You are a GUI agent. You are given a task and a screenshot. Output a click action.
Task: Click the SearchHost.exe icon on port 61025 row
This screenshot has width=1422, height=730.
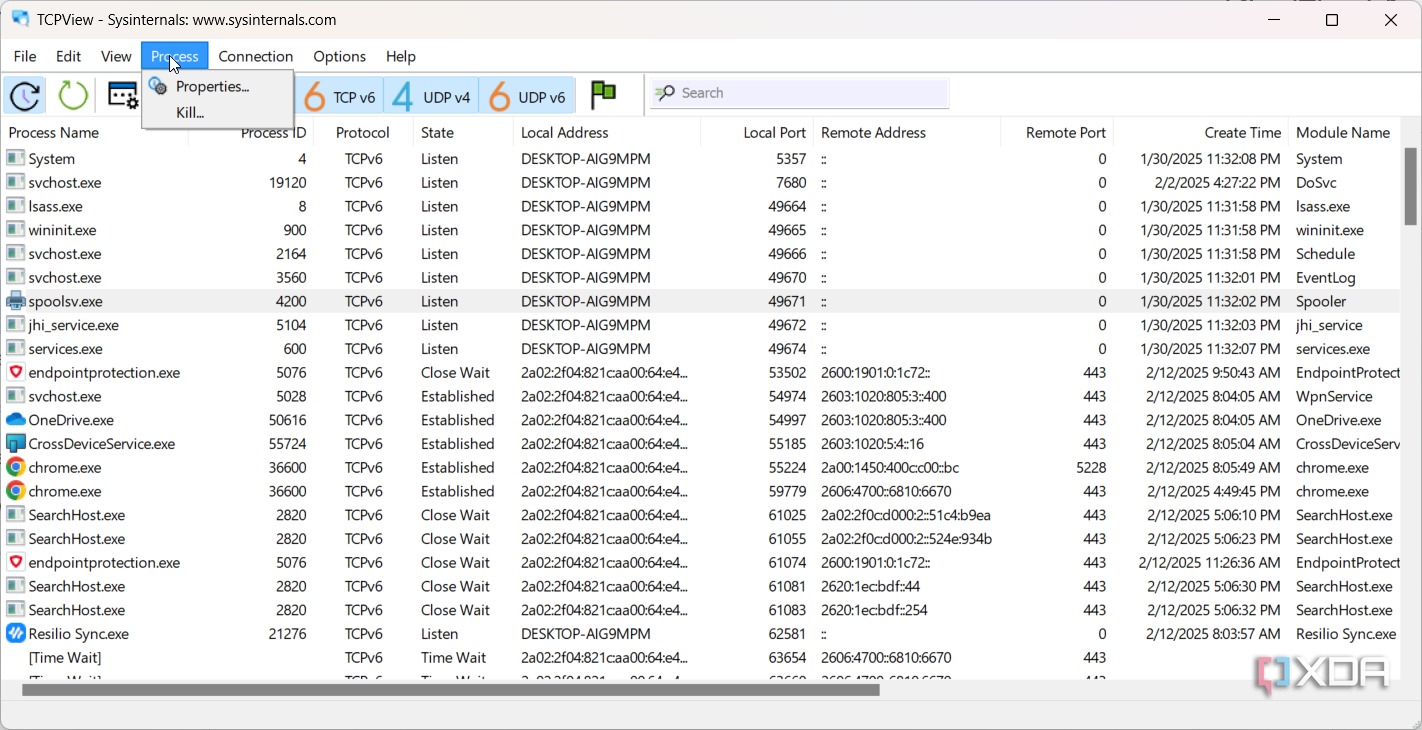(15, 515)
